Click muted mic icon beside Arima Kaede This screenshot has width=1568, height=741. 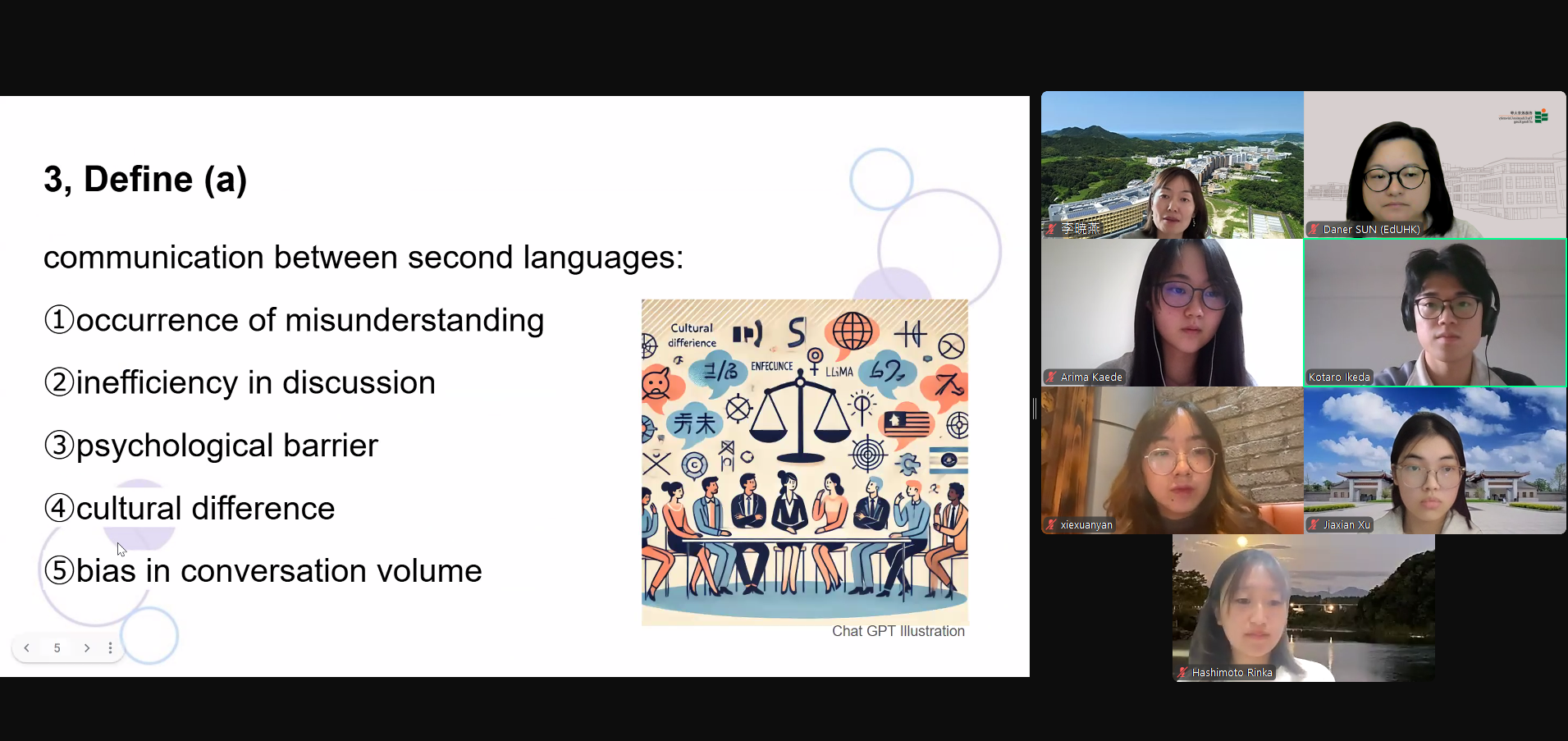1051,377
